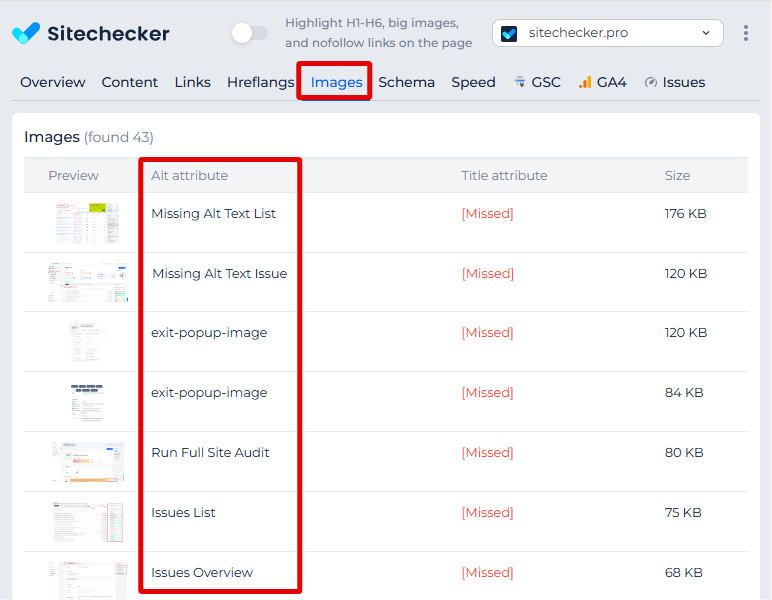
Task: Click the 75 KB size value
Action: tap(683, 513)
